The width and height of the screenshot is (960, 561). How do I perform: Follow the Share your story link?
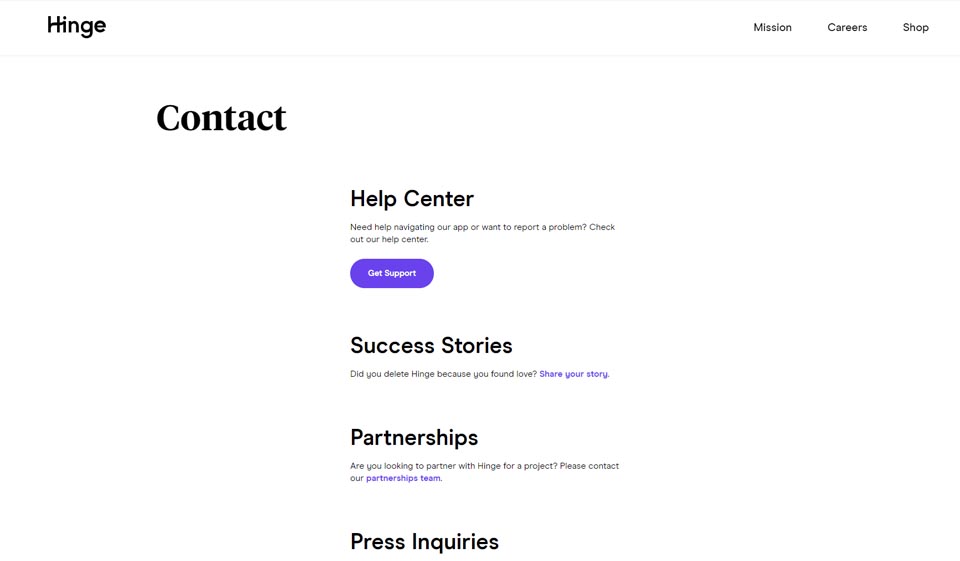573,374
